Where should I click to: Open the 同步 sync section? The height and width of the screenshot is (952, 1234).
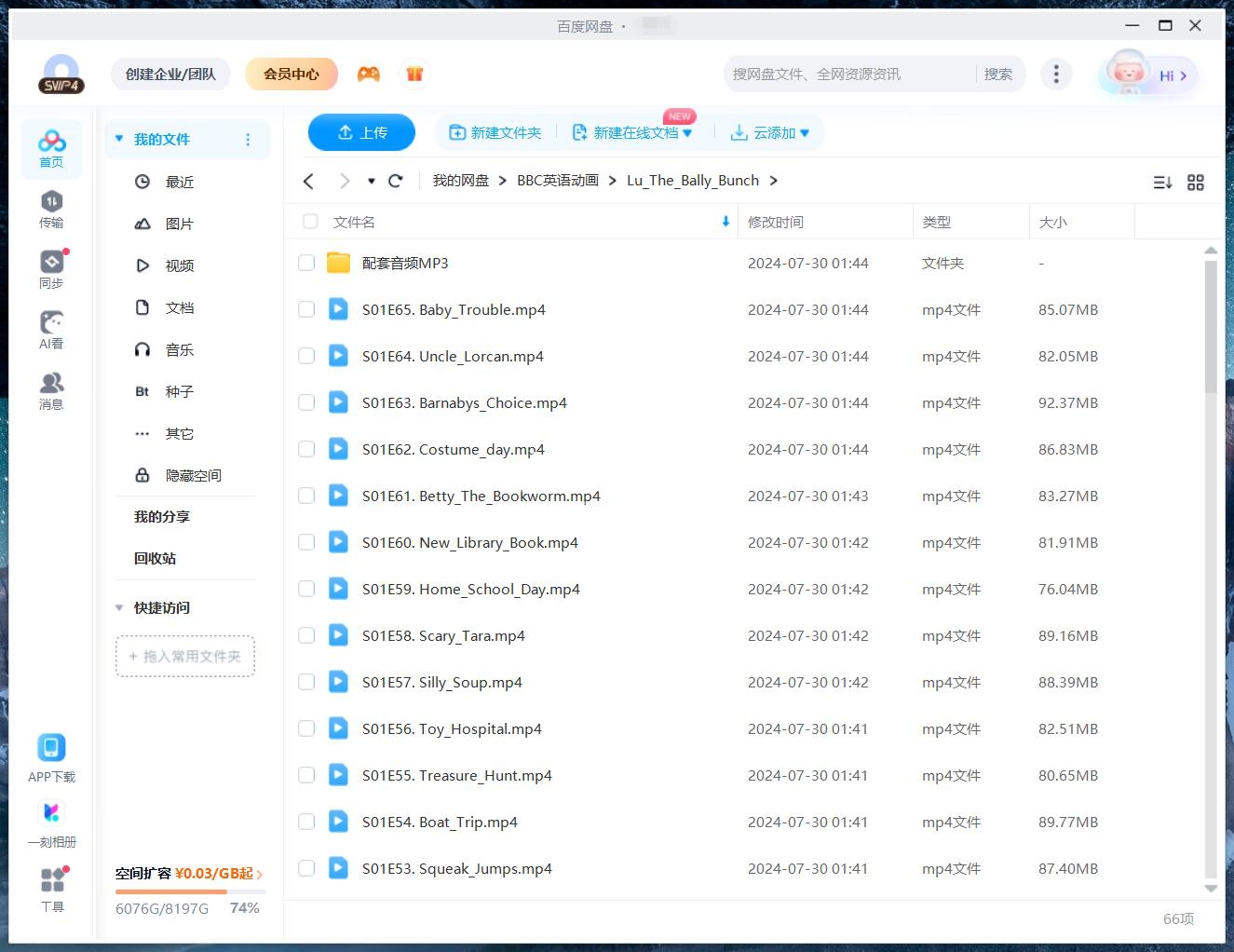click(51, 269)
